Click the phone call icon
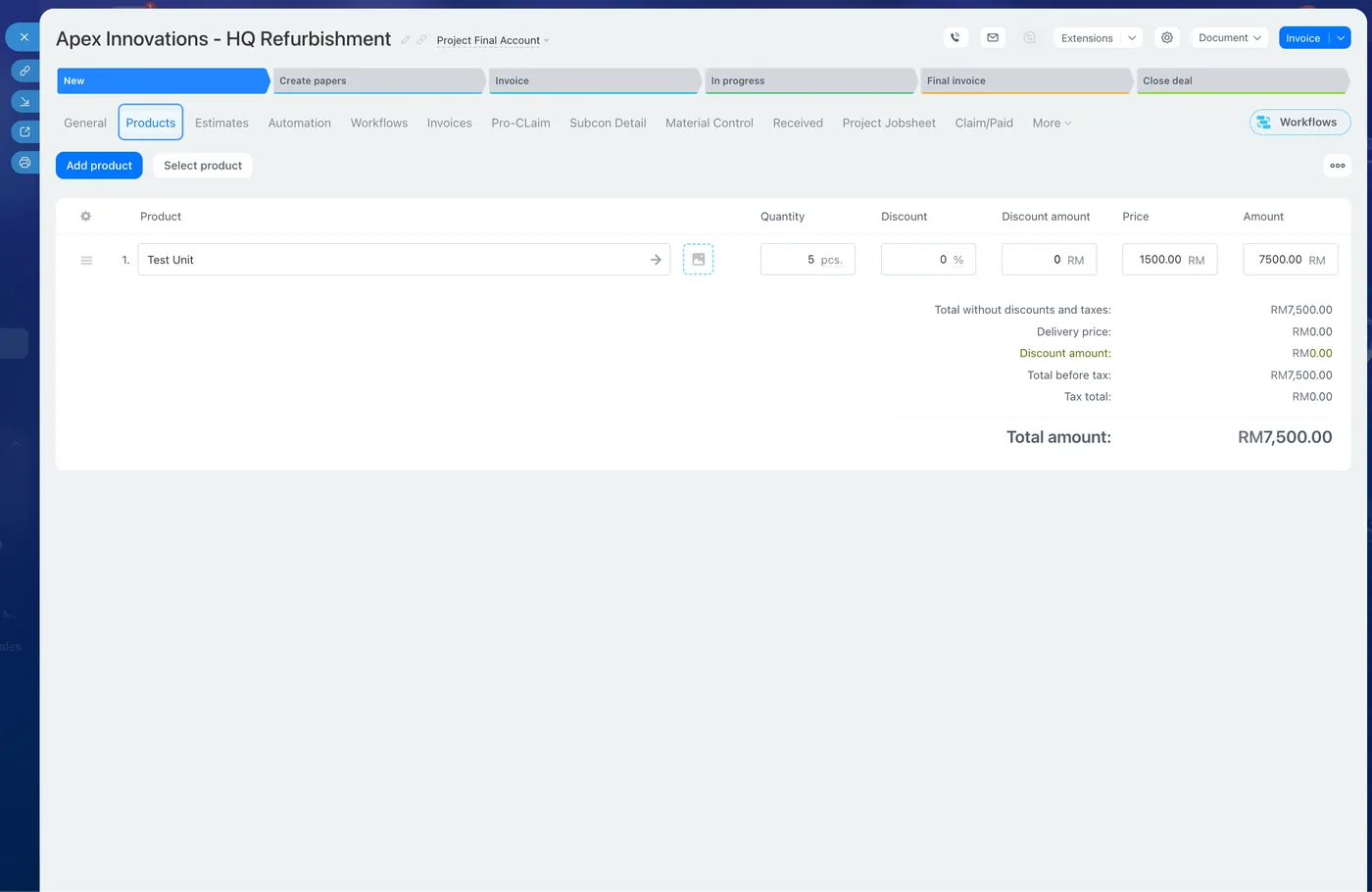 click(955, 38)
